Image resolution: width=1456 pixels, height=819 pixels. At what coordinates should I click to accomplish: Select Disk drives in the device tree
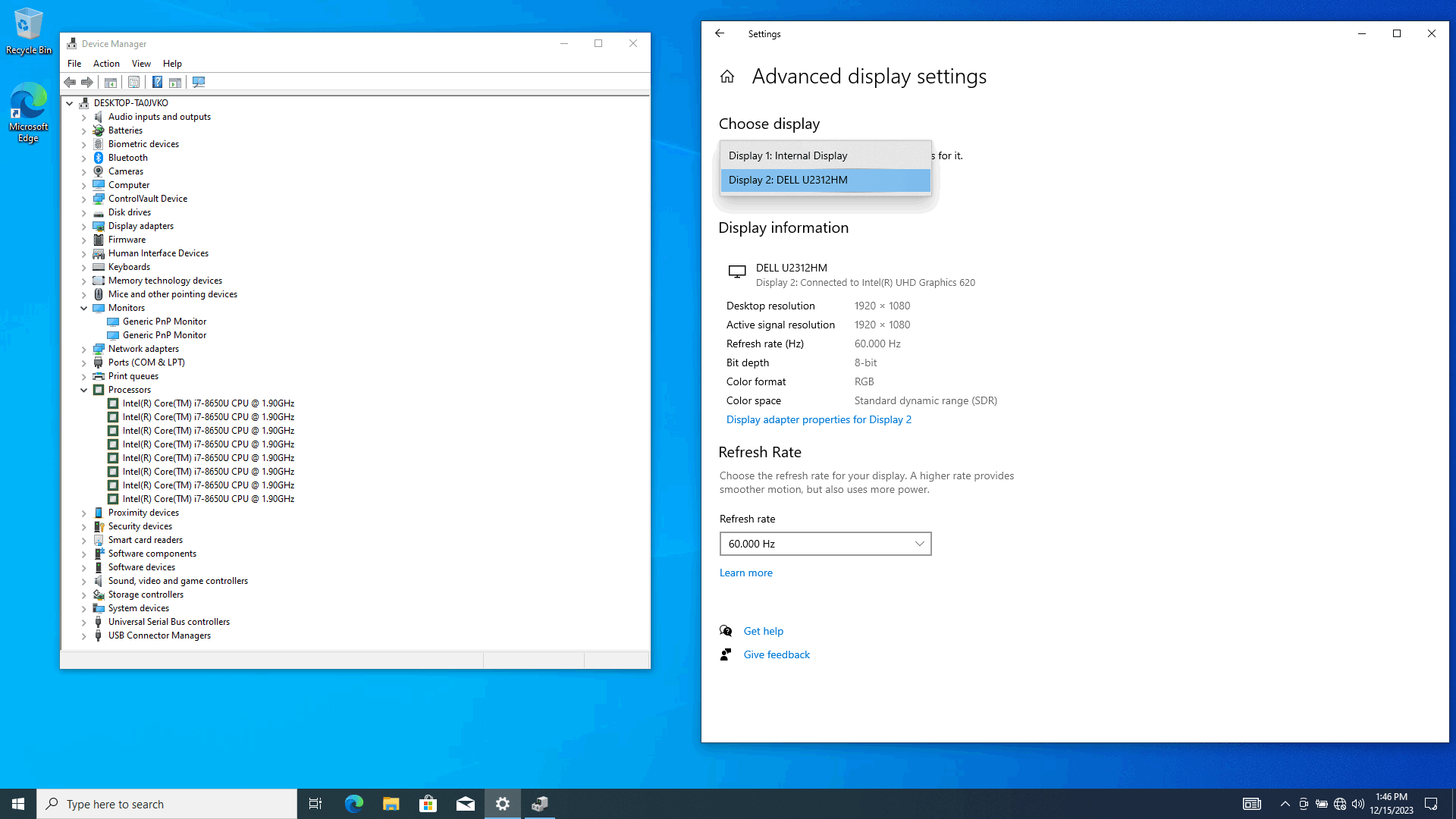130,212
